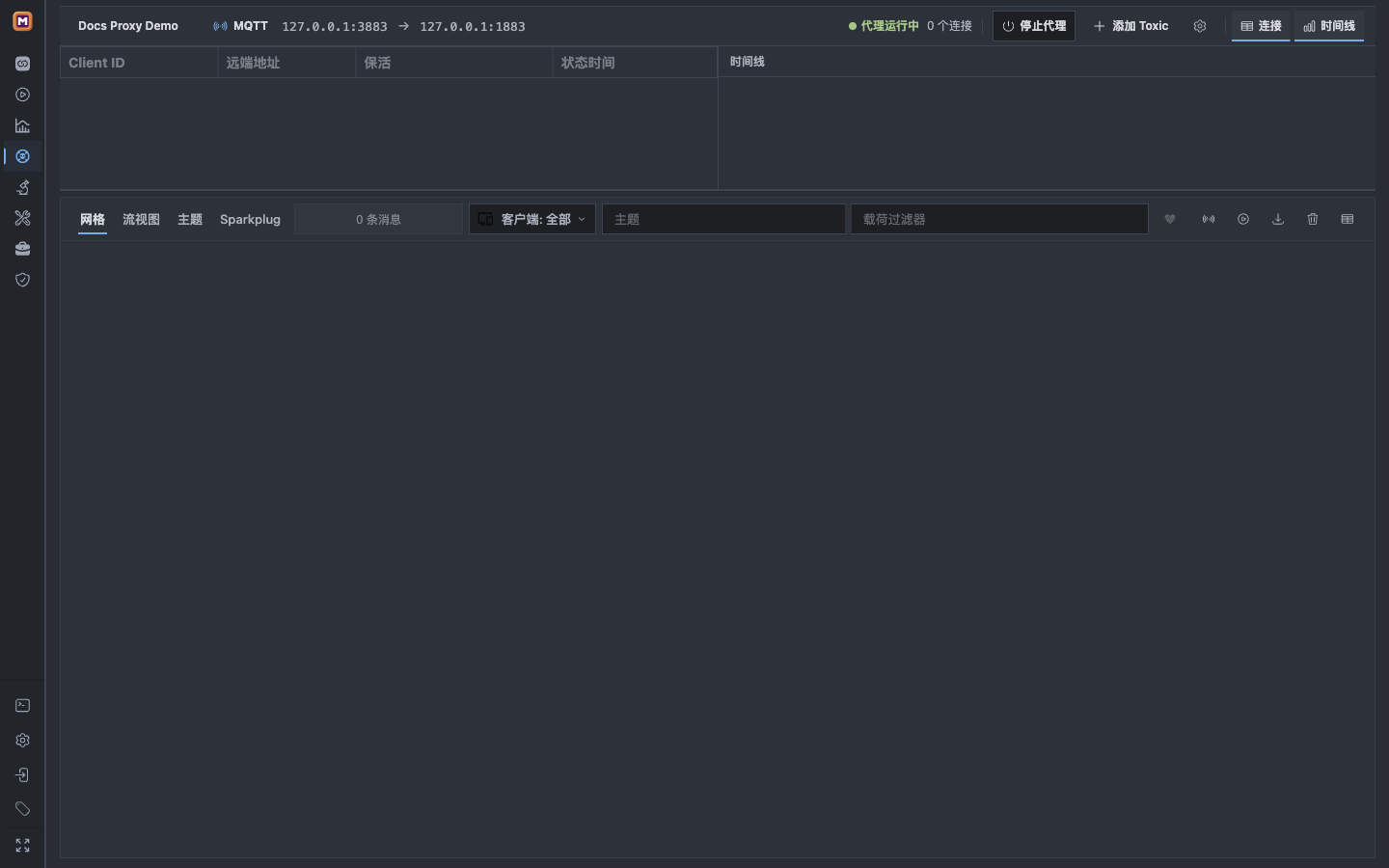
Task: Click the 时间线 panel heading
Action: 747,62
